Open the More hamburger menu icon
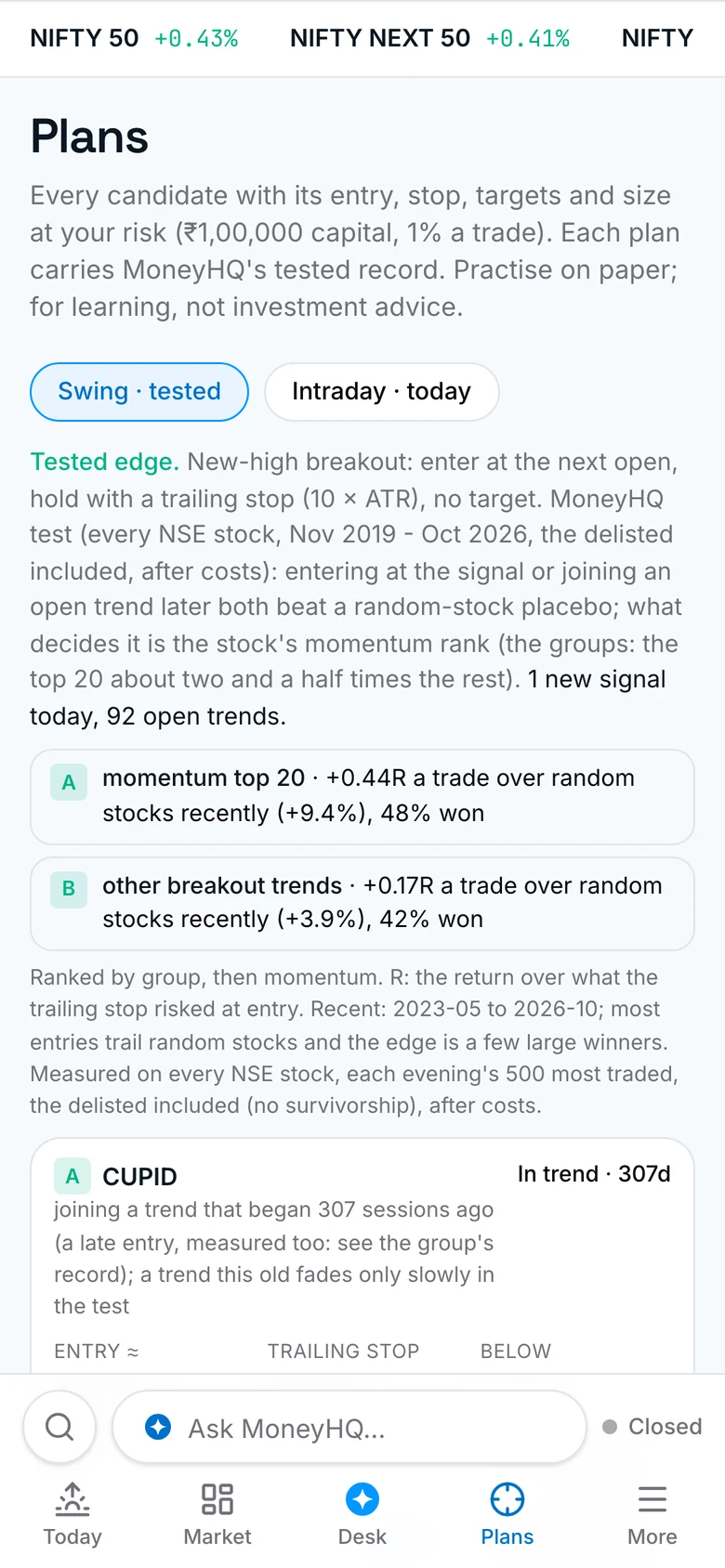725x1568 pixels. (652, 1499)
